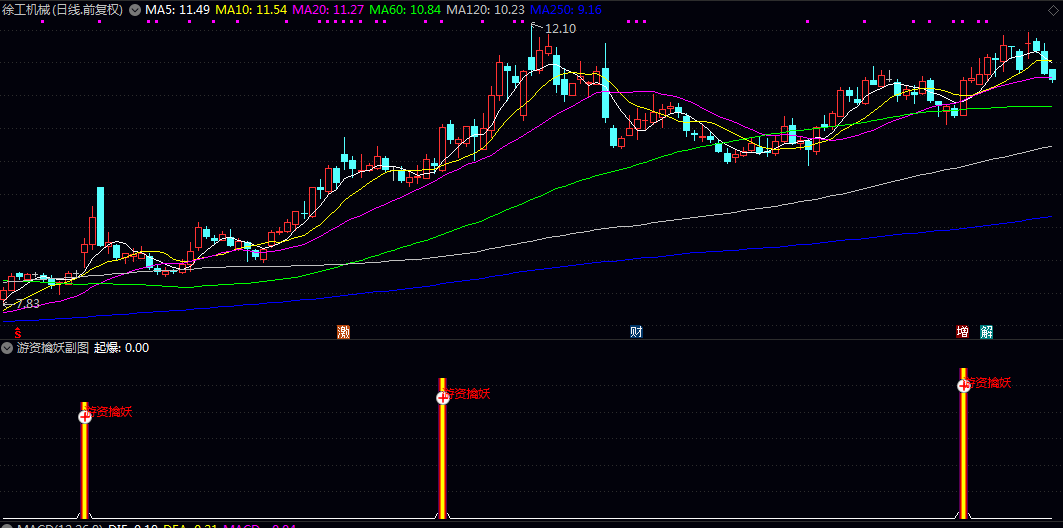
Task: Open the 游资擒妖副图 indicator dropdown arrow
Action: pyautogui.click(x=8, y=348)
